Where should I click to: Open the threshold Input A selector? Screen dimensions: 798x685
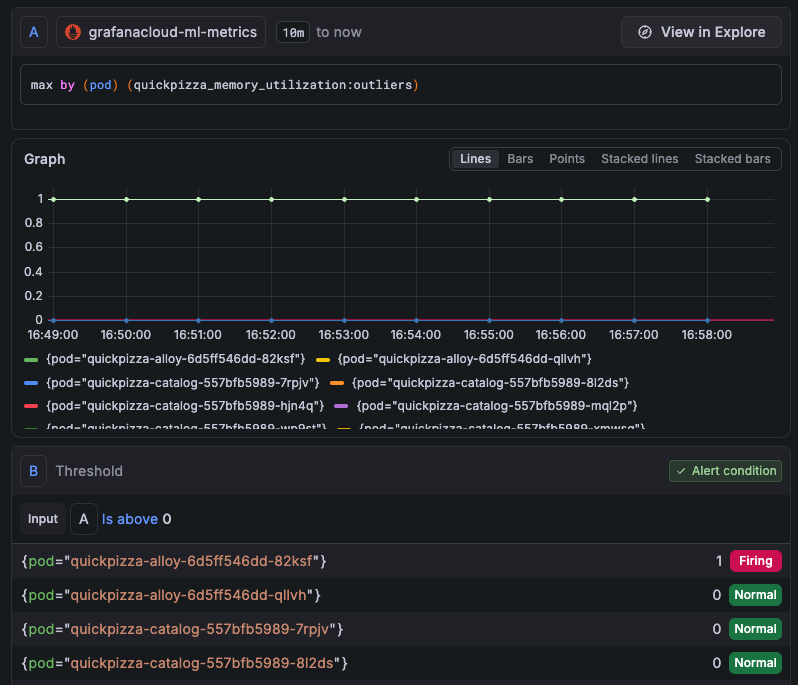click(x=84, y=519)
